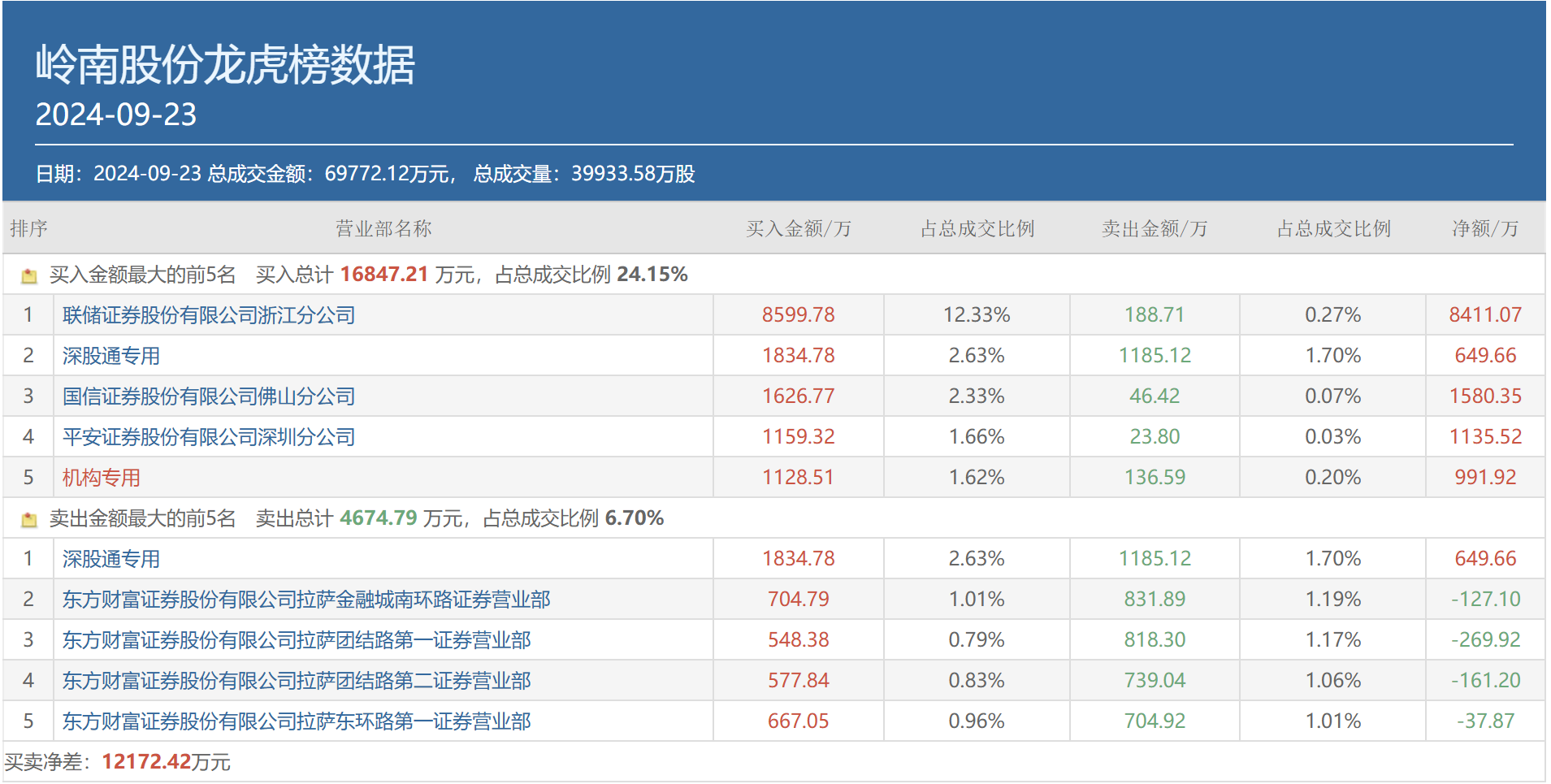This screenshot has width=1551, height=784.
Task: Click net amount -161.20
Action: click(1485, 681)
